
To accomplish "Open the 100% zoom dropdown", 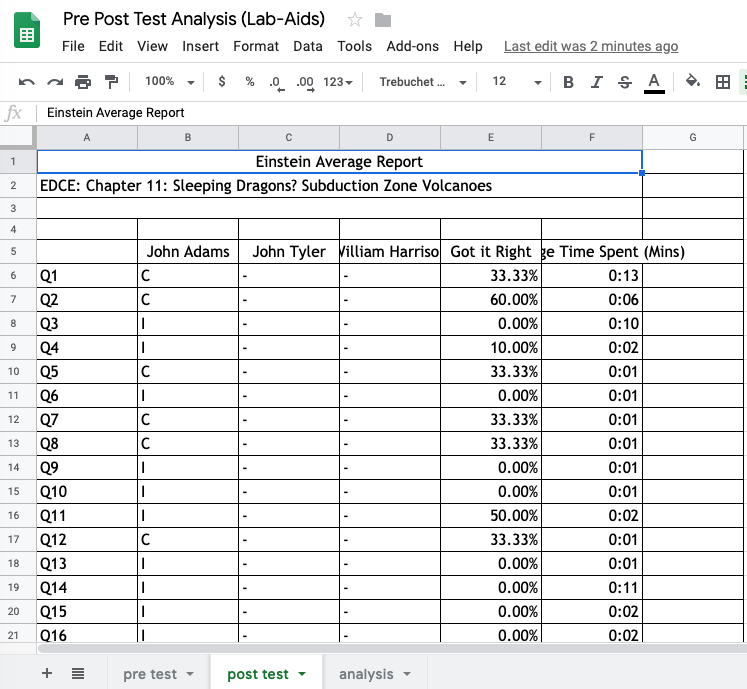I will tap(166, 82).
